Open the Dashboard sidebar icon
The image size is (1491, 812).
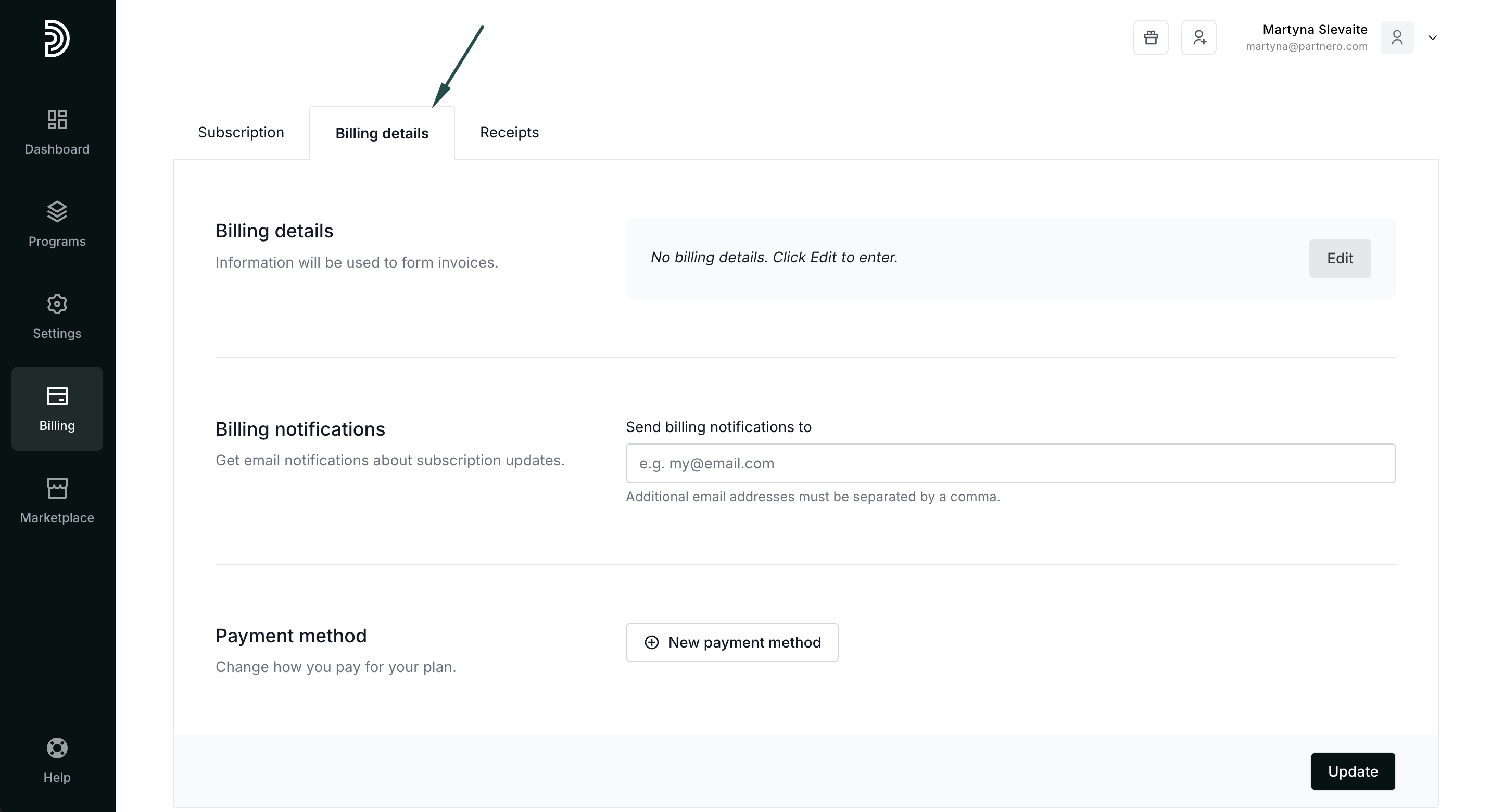57,120
